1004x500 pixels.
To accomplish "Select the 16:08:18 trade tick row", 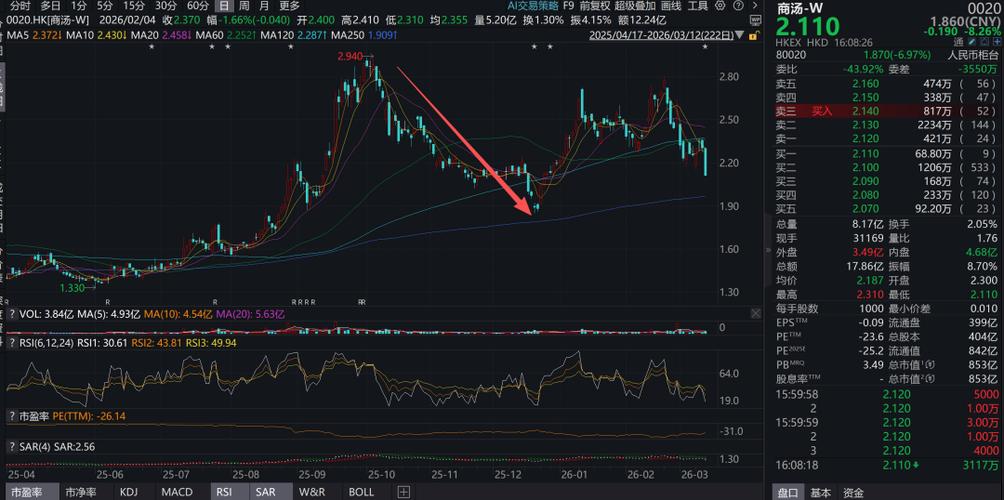I will (887, 465).
